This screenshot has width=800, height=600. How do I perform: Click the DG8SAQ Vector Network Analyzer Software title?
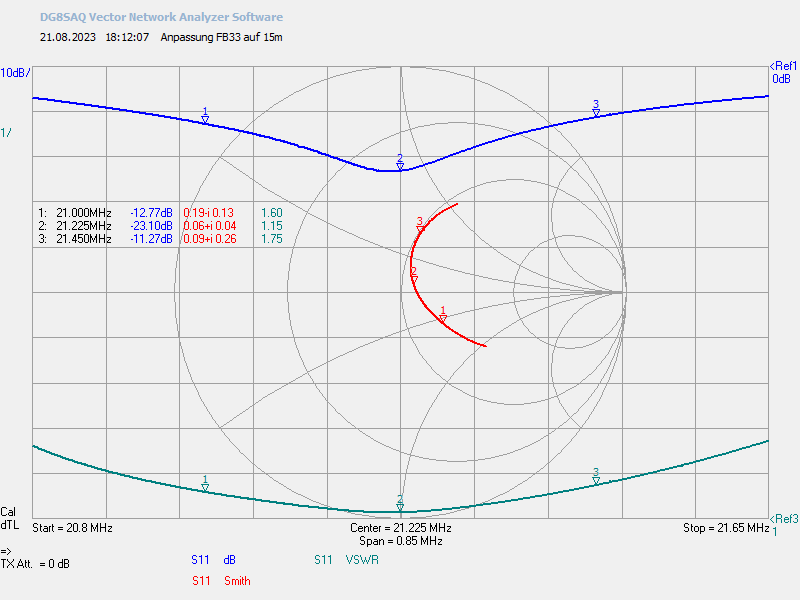click(161, 17)
